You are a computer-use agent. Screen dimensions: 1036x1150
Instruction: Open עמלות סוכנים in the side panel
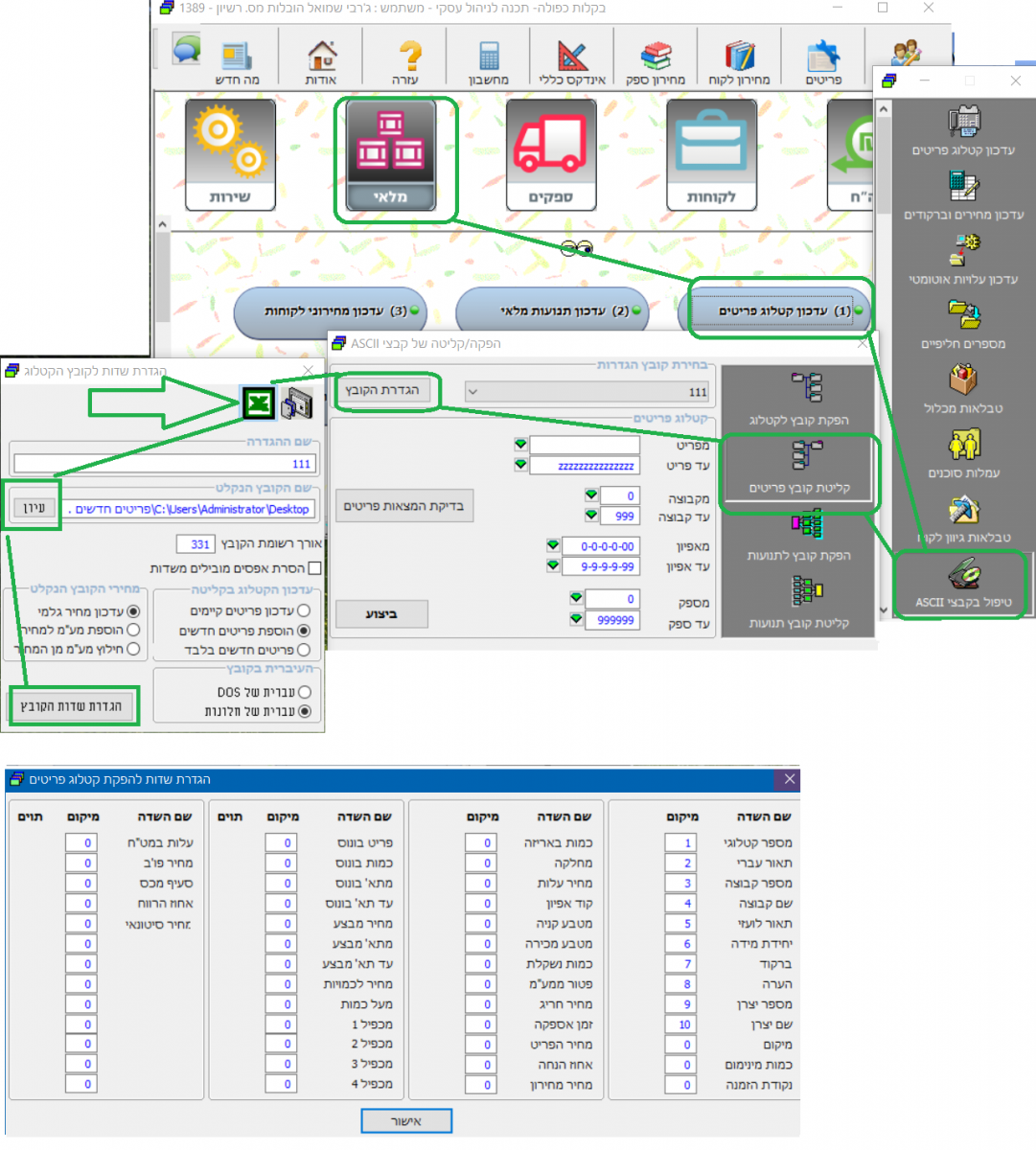[963, 453]
